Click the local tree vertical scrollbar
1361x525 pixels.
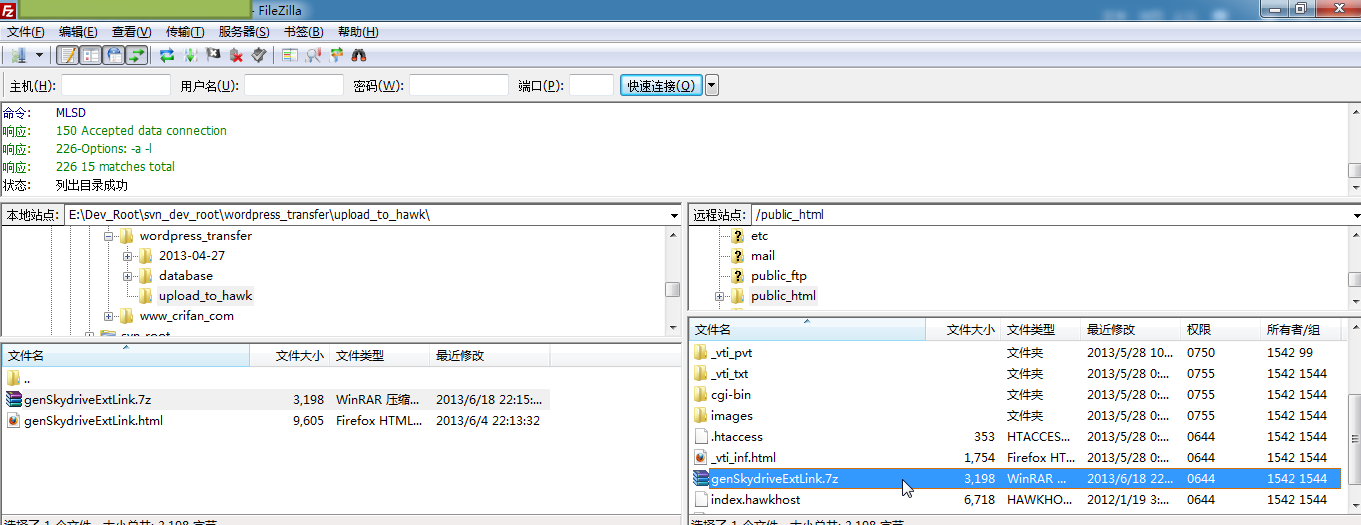pyautogui.click(x=673, y=281)
